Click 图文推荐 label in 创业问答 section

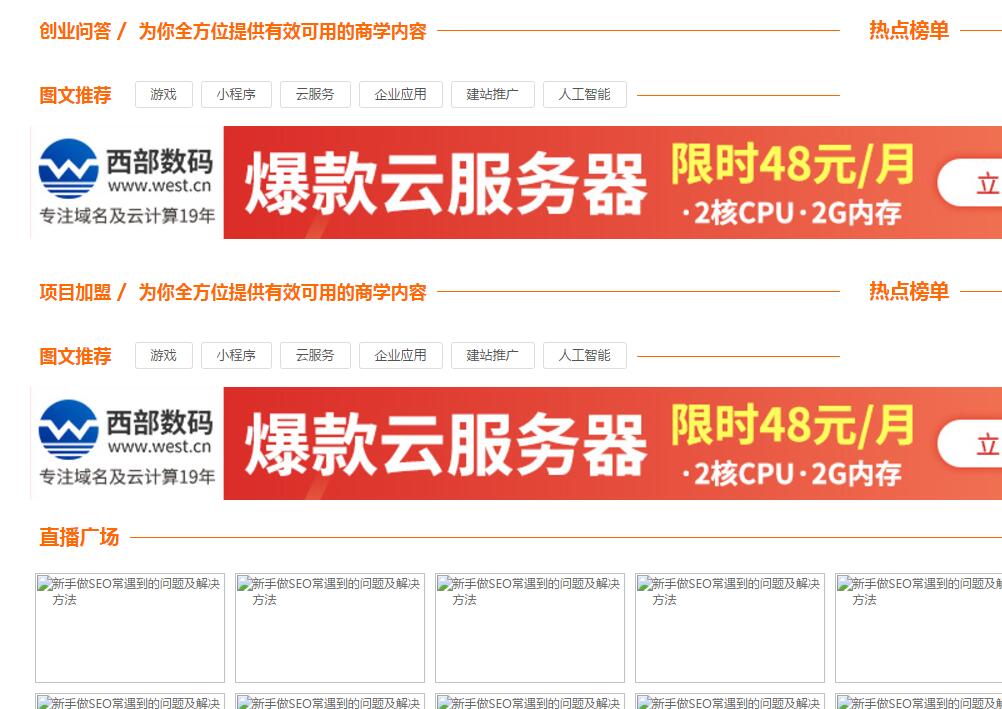tap(75, 95)
